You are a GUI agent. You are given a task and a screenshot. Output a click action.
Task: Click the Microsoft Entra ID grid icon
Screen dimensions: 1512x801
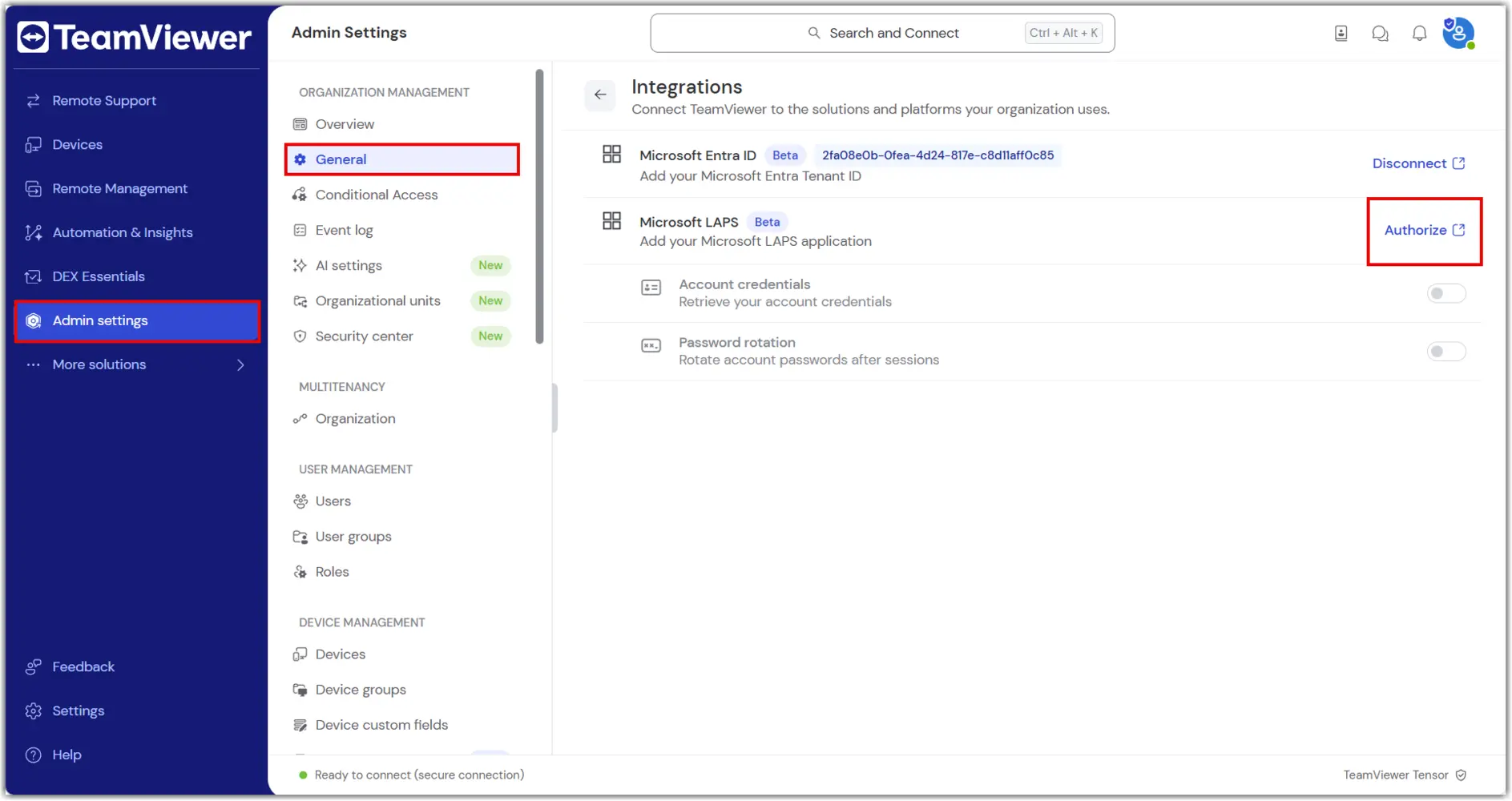point(611,154)
